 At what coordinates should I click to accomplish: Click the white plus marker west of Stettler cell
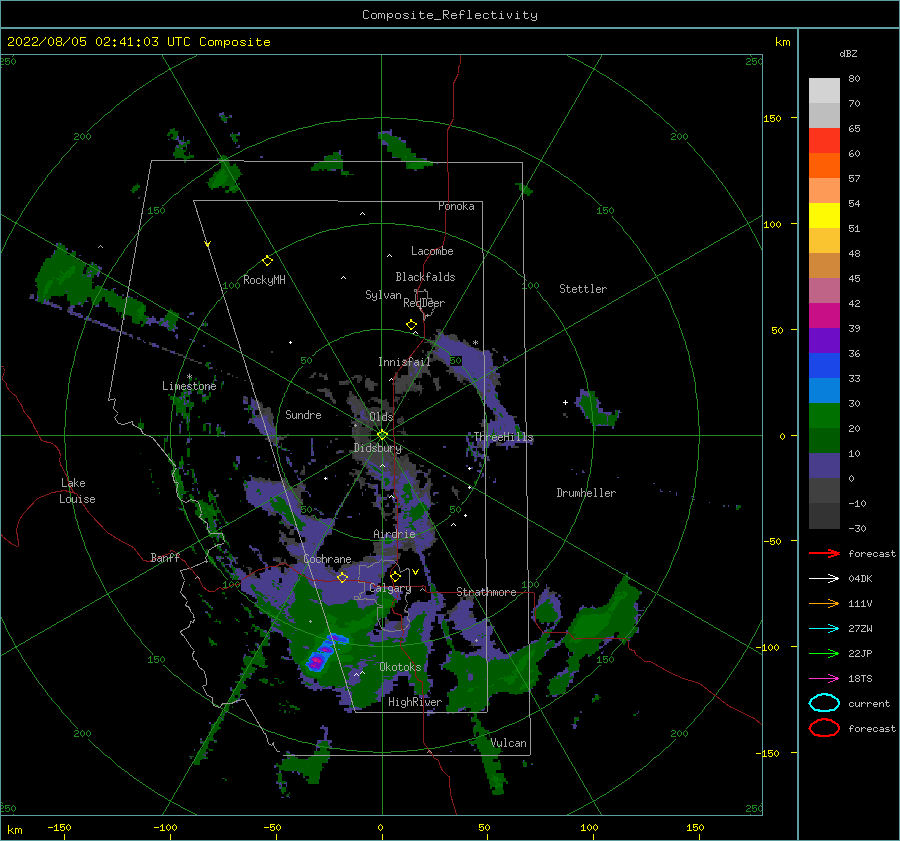565,402
